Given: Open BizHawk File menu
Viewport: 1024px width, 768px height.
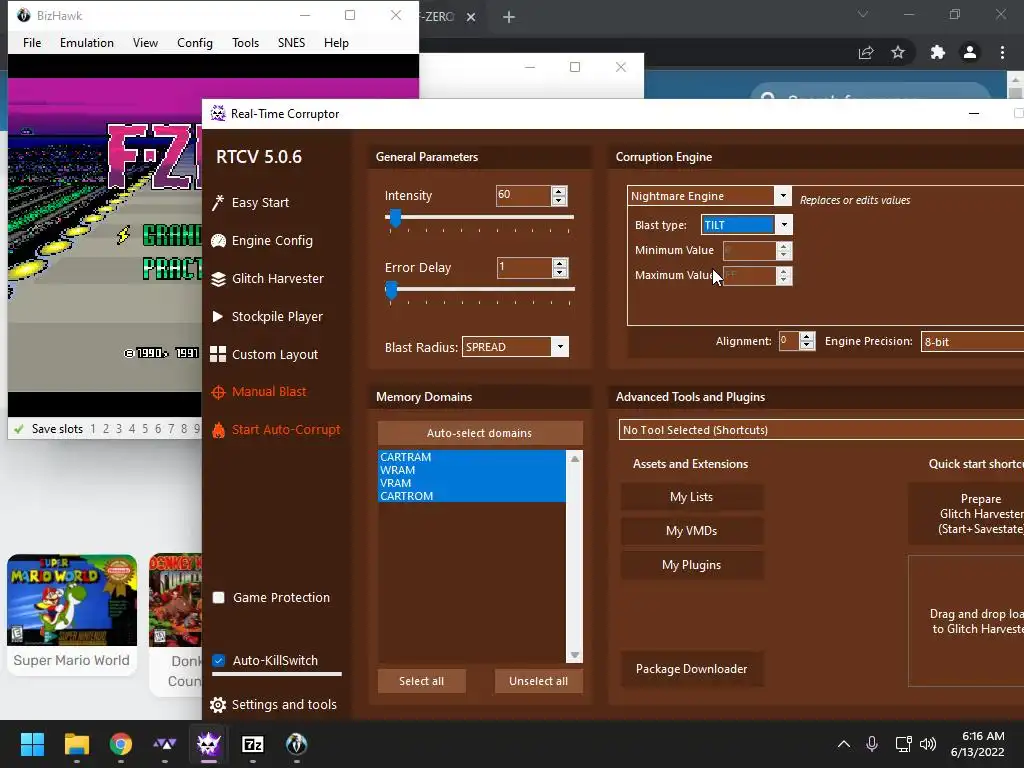Looking at the screenshot, I should pos(32,42).
